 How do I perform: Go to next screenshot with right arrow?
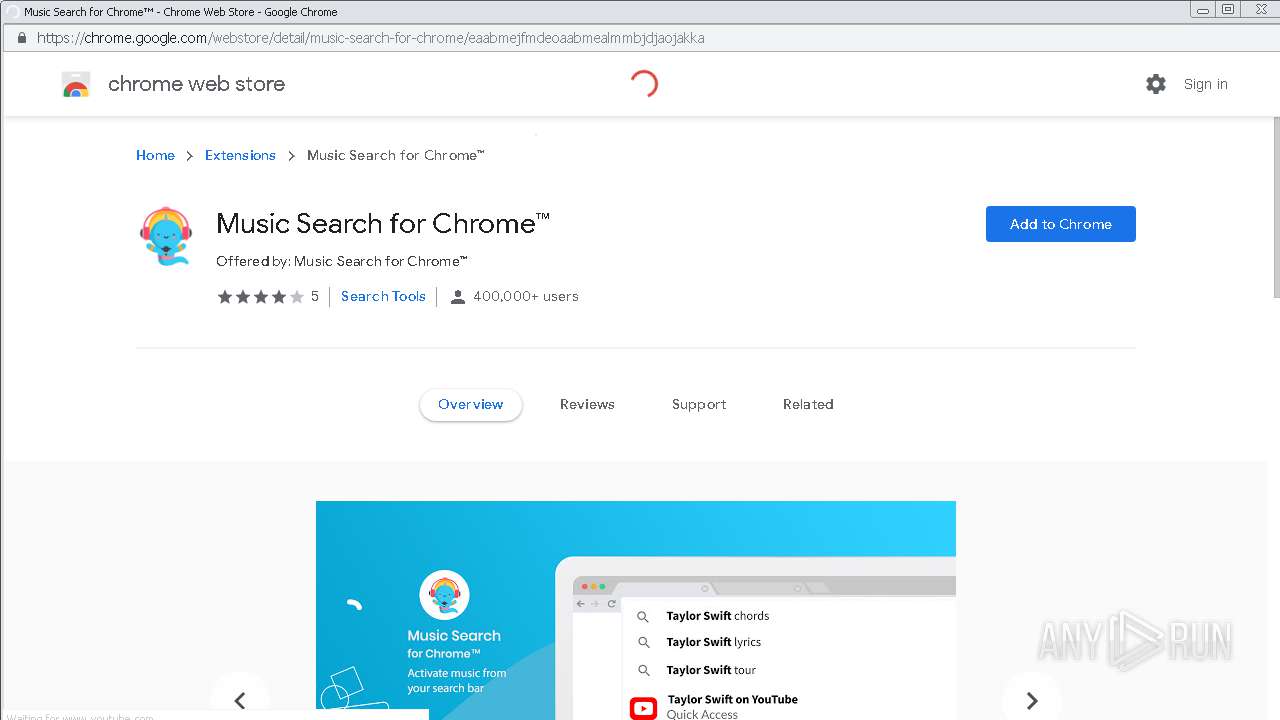1032,700
